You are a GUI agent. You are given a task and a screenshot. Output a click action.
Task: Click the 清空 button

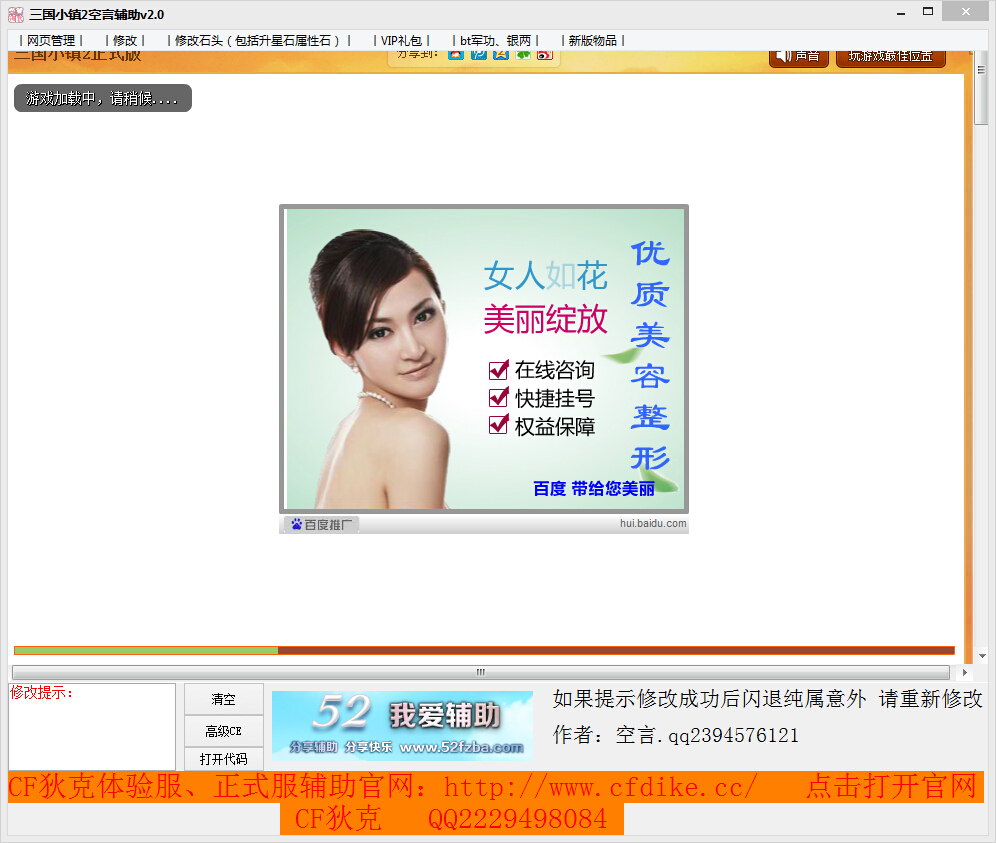(224, 699)
